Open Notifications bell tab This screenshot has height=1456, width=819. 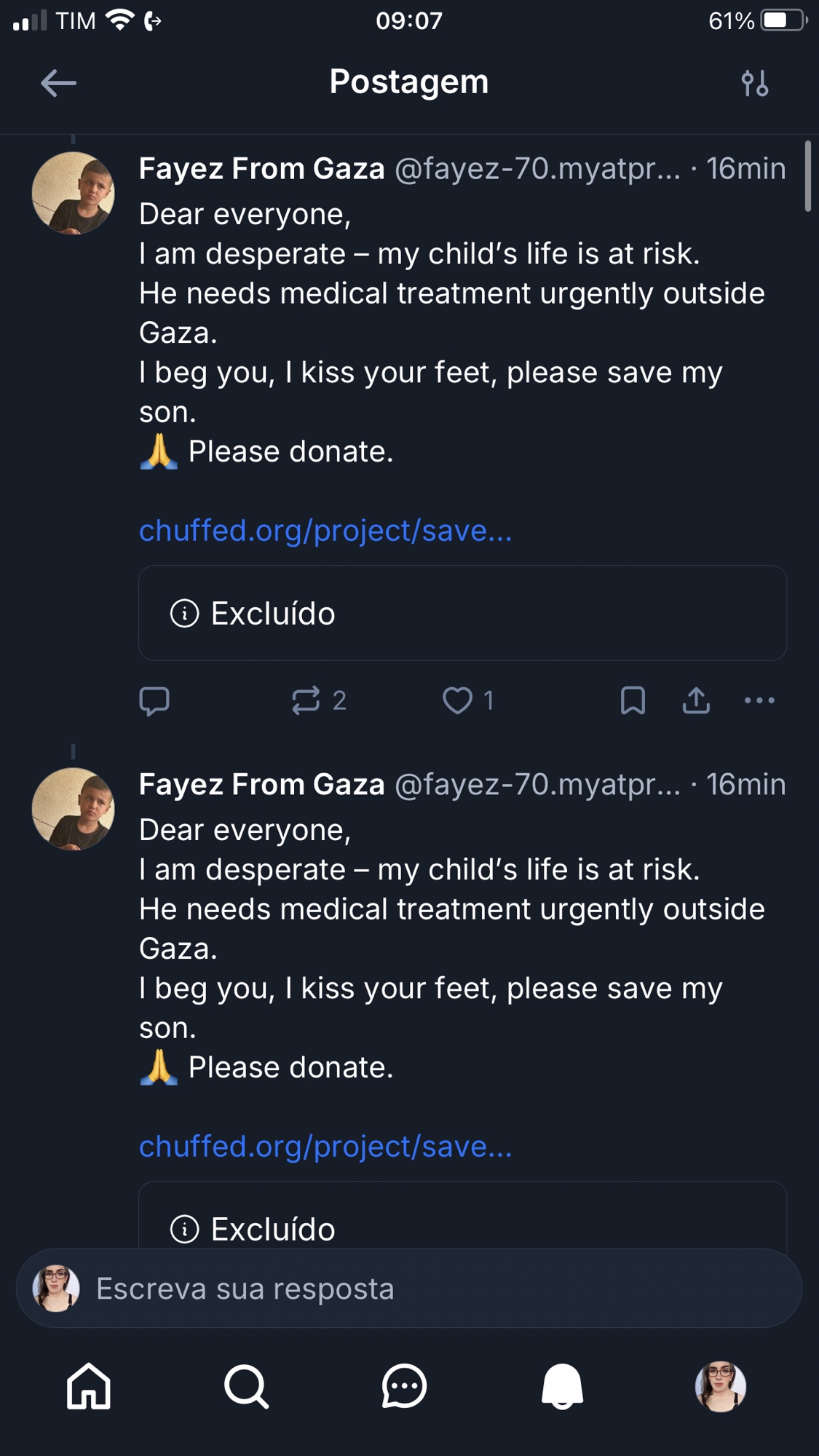point(562,1386)
